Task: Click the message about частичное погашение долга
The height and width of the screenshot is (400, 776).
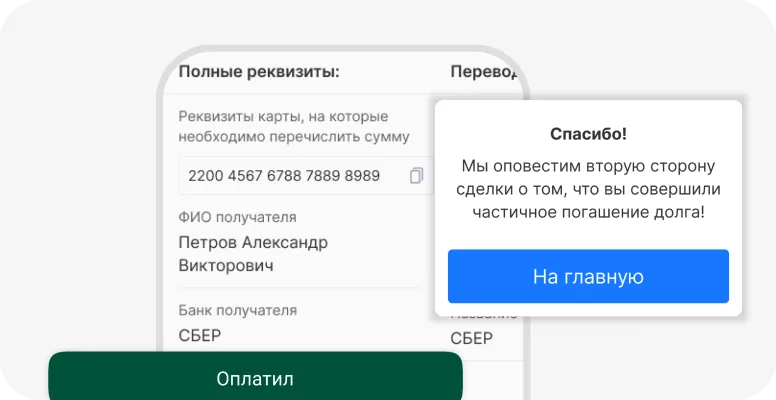Action: coord(588,189)
